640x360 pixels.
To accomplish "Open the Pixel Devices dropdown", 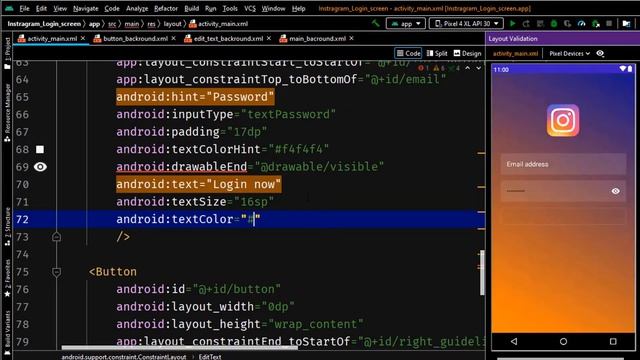I will coord(569,53).
